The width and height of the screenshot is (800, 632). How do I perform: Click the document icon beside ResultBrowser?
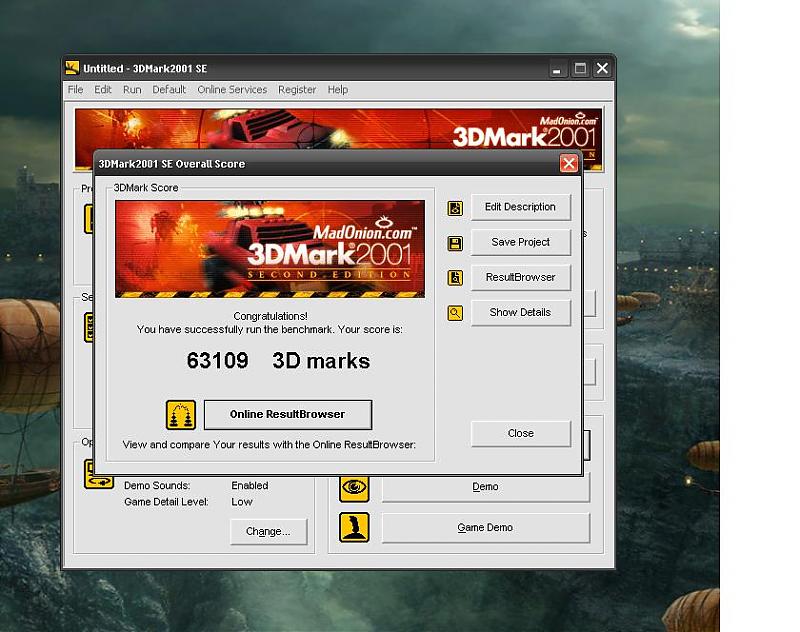click(x=455, y=278)
